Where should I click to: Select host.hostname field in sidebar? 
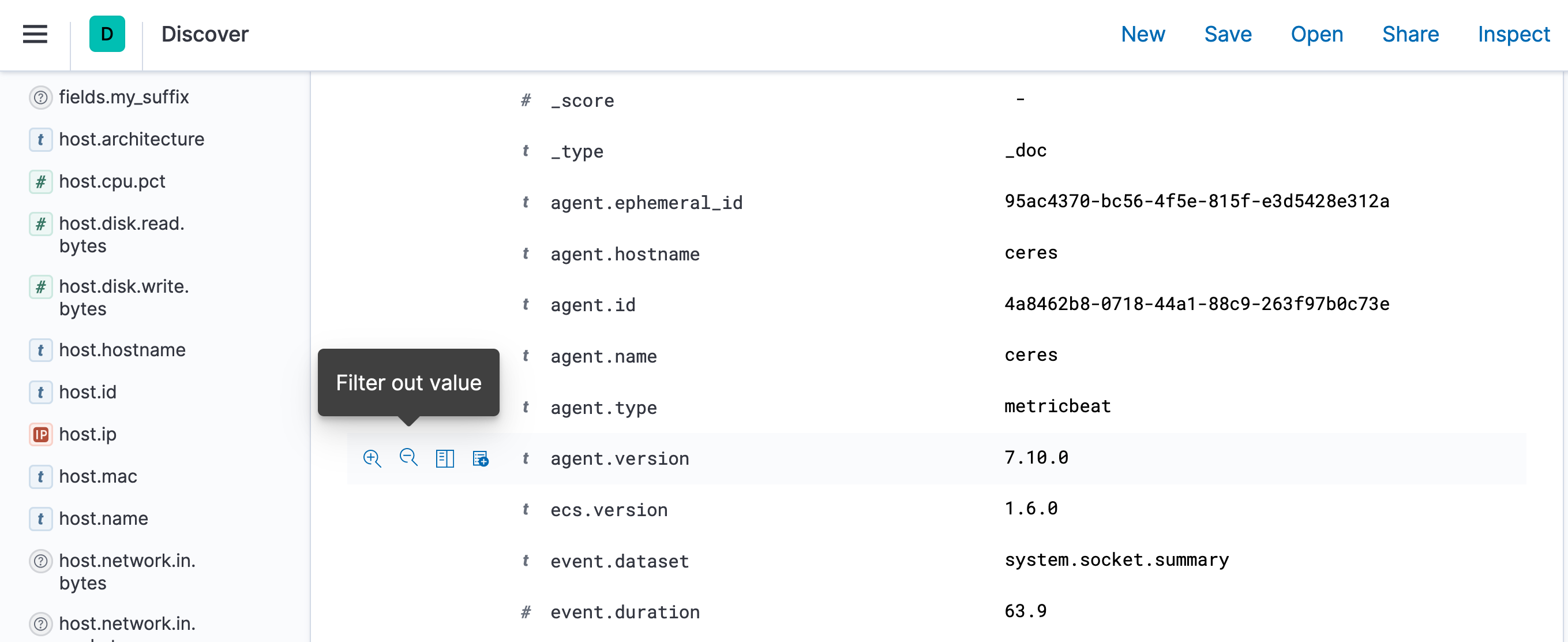tap(122, 350)
